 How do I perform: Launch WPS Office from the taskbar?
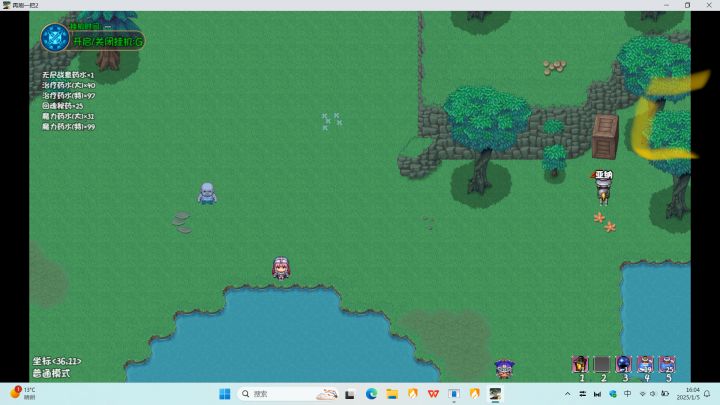coord(433,394)
